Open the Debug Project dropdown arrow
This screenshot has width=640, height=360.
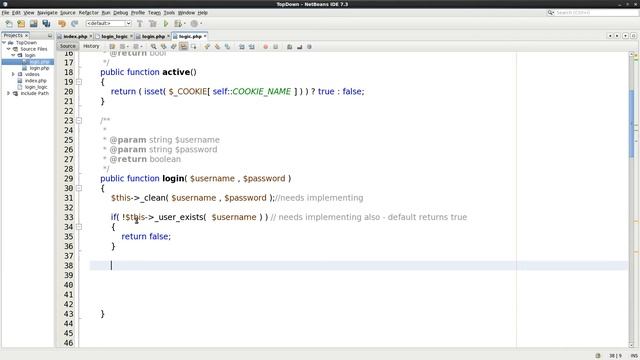click(x=184, y=24)
